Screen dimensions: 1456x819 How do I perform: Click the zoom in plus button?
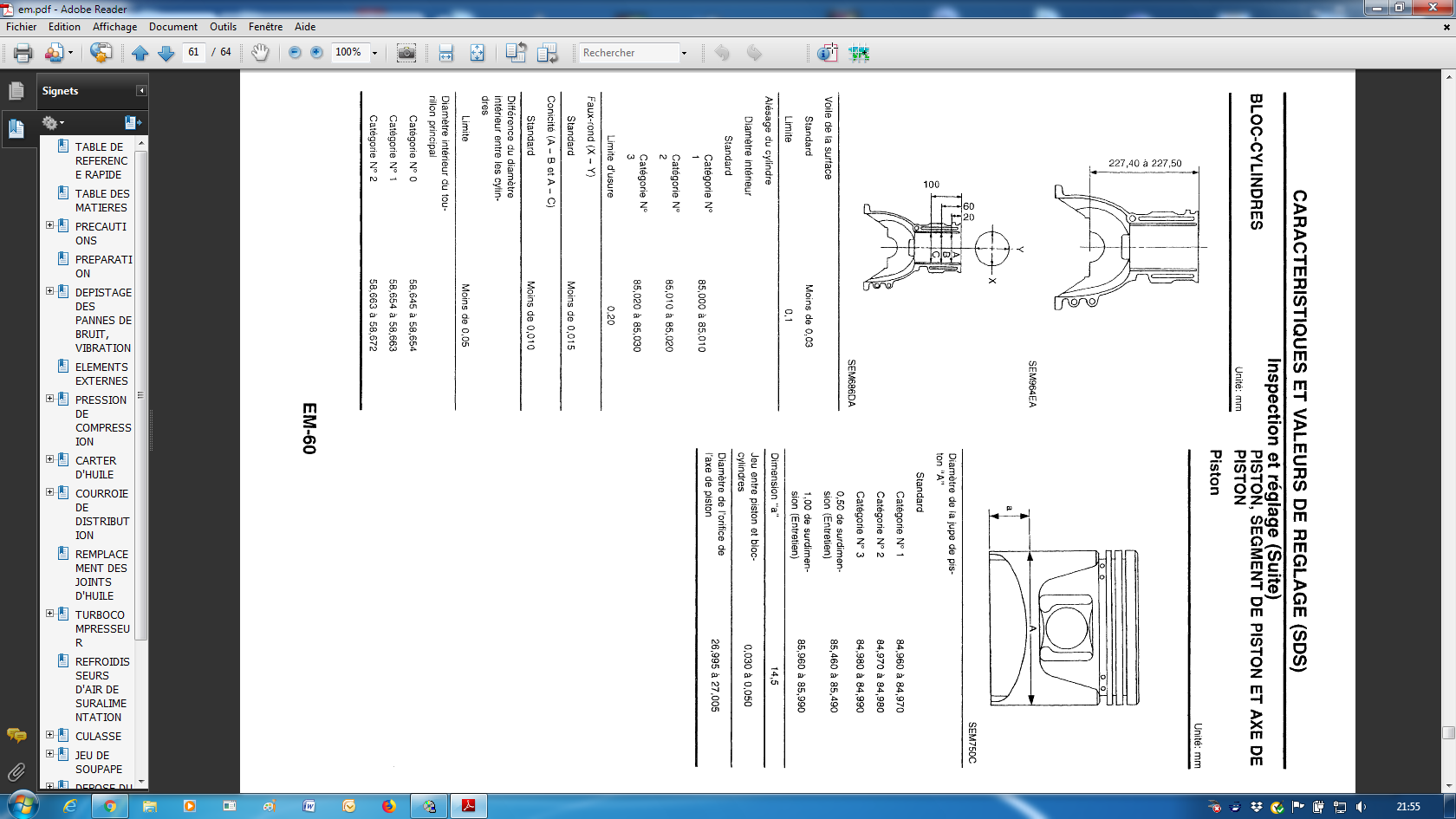(316, 53)
